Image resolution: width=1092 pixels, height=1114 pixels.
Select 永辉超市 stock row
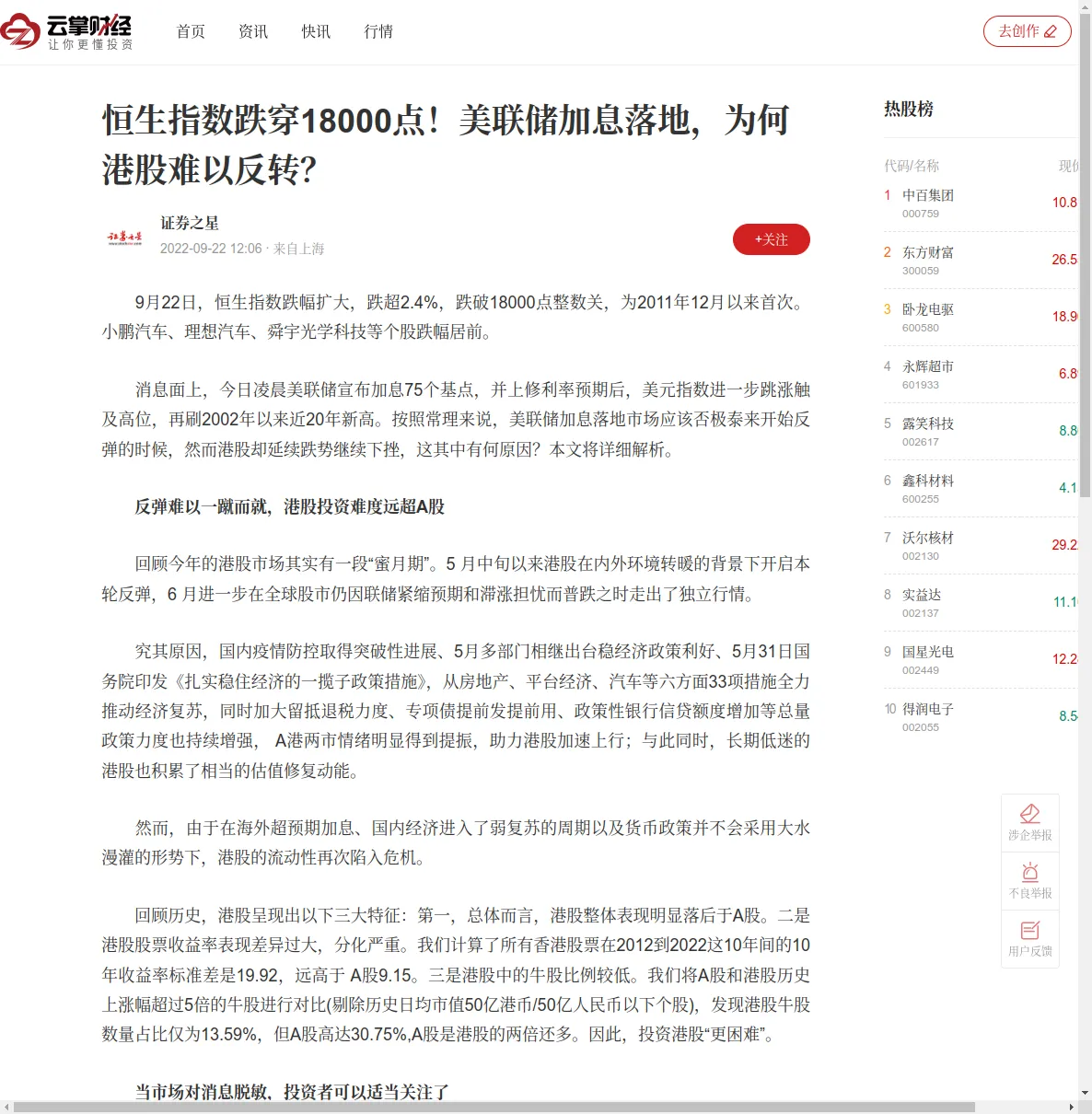click(980, 375)
